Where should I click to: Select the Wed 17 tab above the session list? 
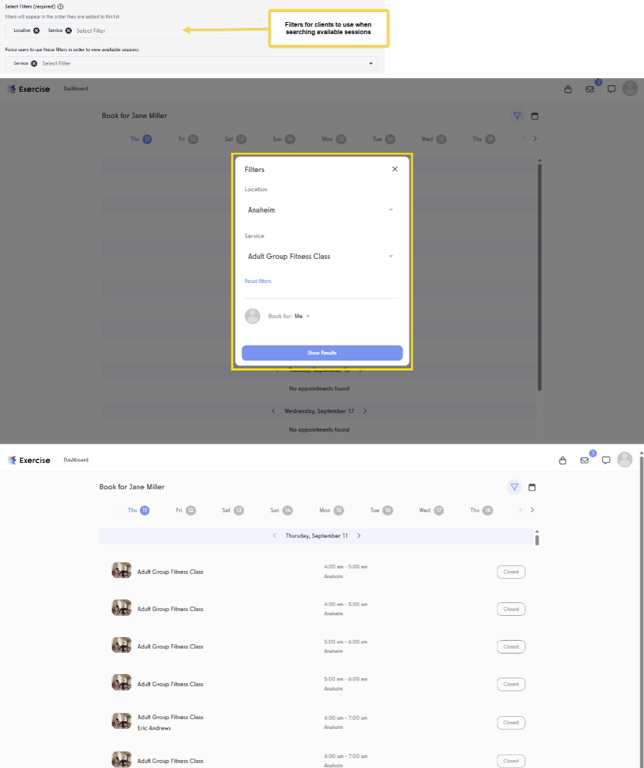431,510
